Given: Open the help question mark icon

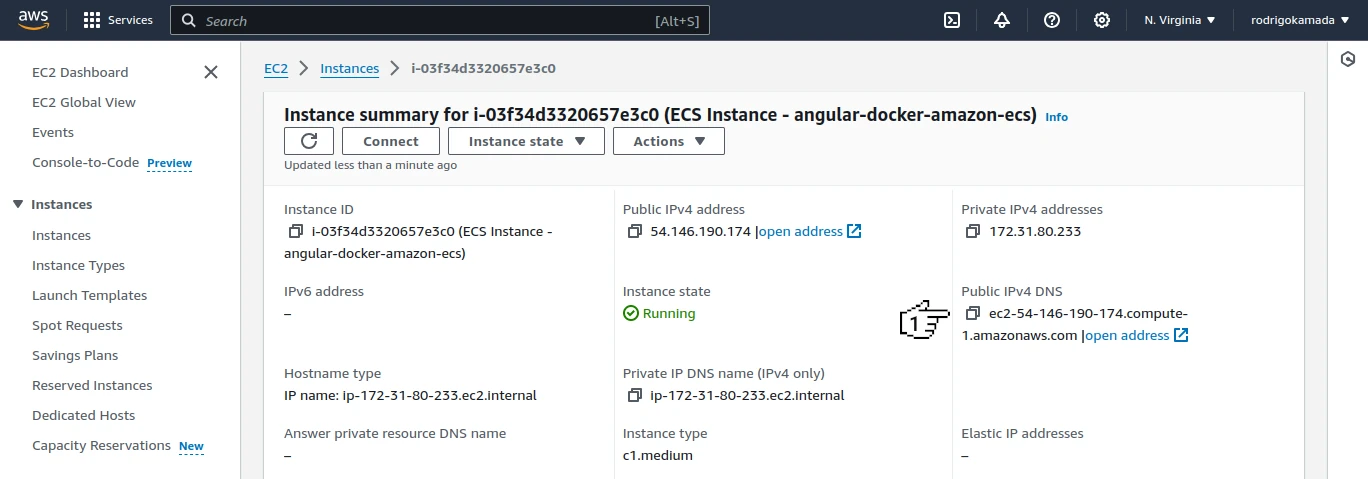Looking at the screenshot, I should pos(1051,20).
